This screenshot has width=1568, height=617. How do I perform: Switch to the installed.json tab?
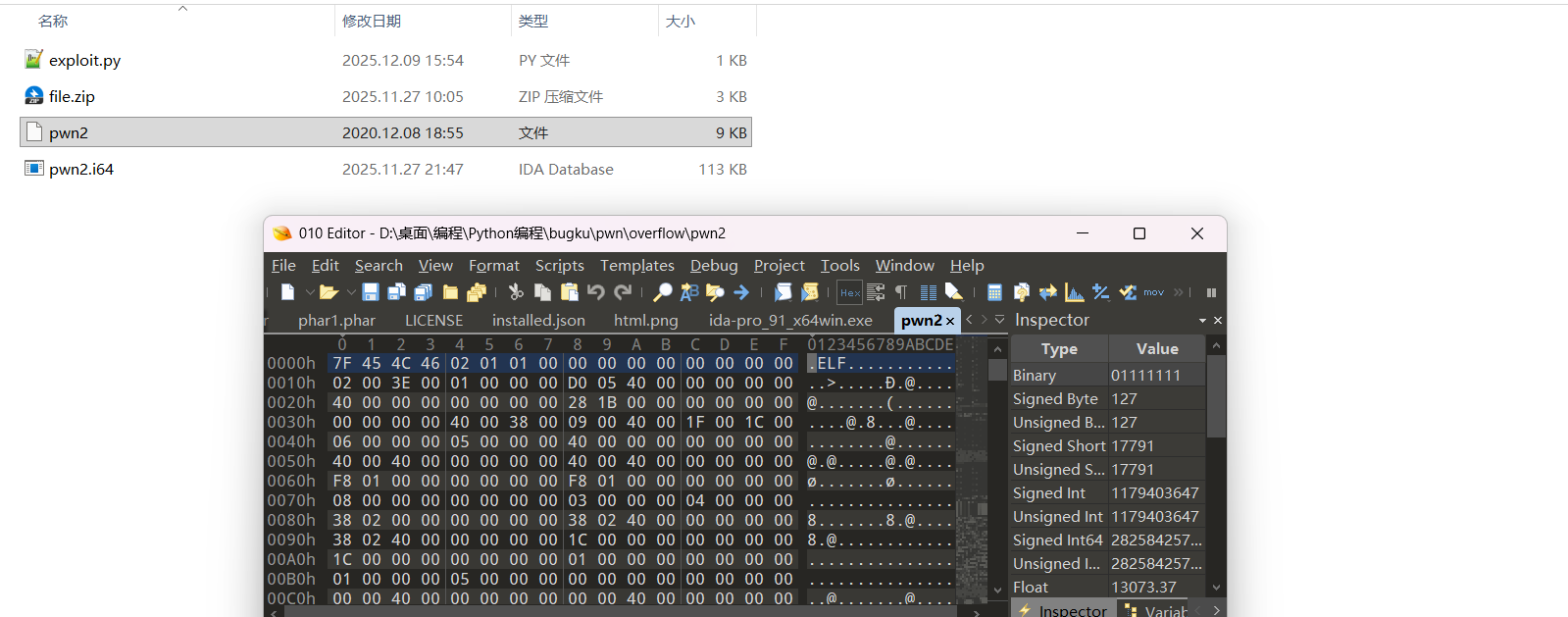coord(538,321)
